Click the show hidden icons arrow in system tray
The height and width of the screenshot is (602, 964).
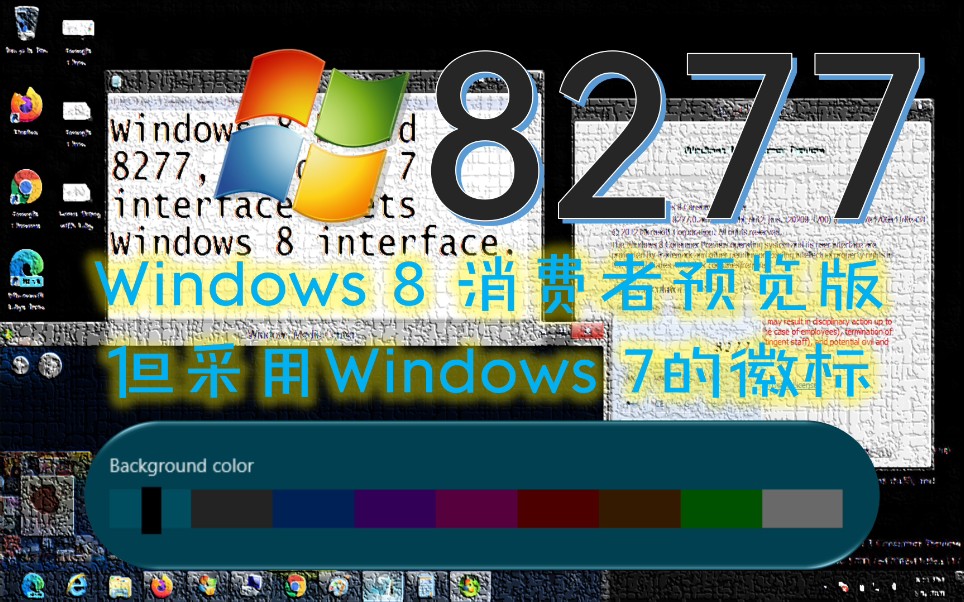[x=826, y=587]
